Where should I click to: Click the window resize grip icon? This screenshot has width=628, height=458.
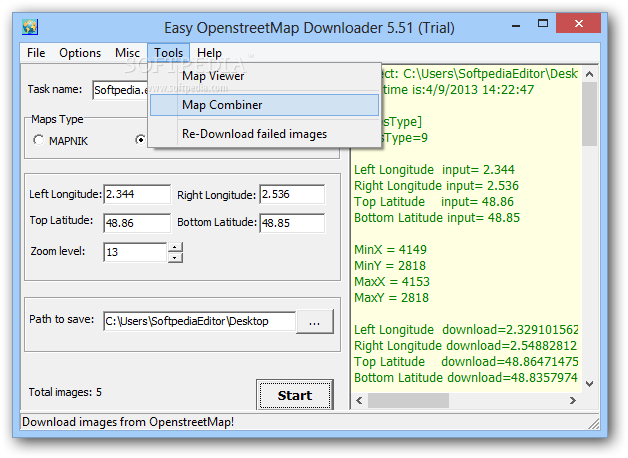(x=594, y=424)
